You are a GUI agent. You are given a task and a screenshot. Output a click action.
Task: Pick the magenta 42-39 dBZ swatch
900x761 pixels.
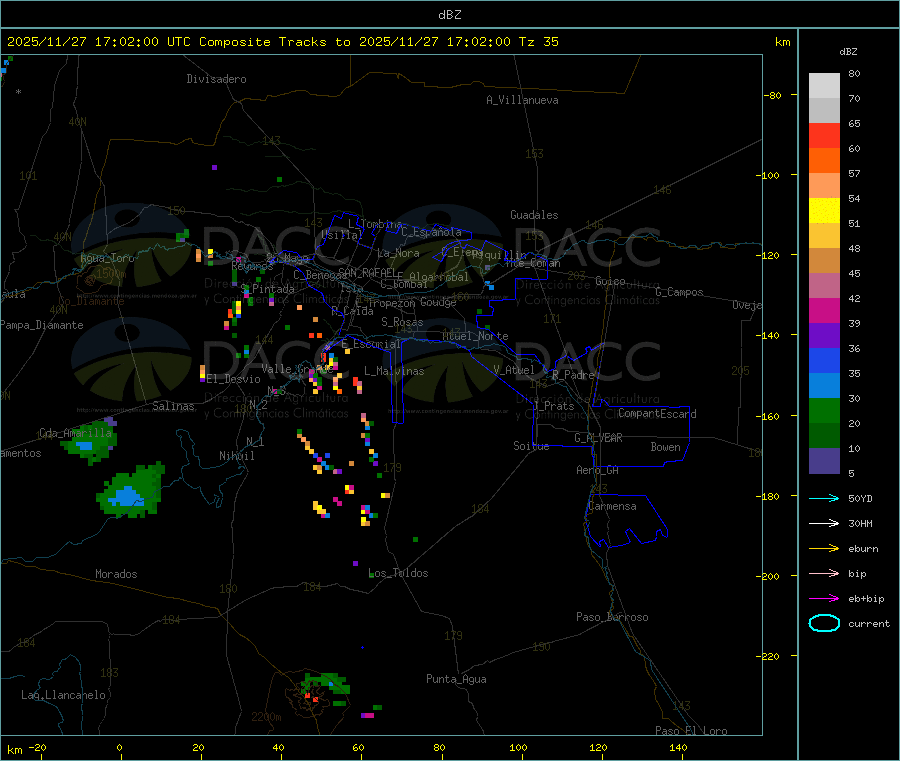coord(824,310)
